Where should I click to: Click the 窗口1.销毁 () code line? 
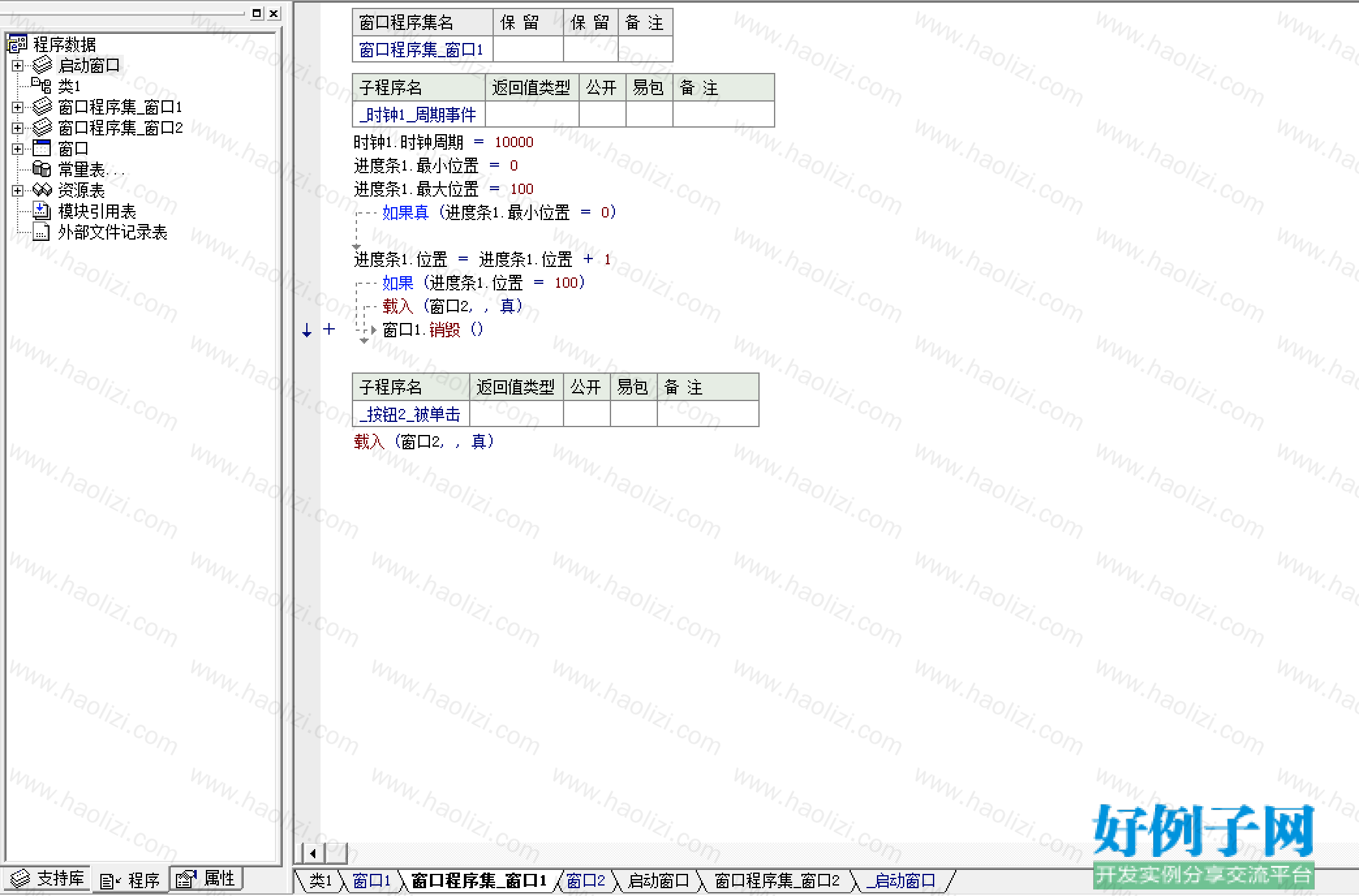433,329
